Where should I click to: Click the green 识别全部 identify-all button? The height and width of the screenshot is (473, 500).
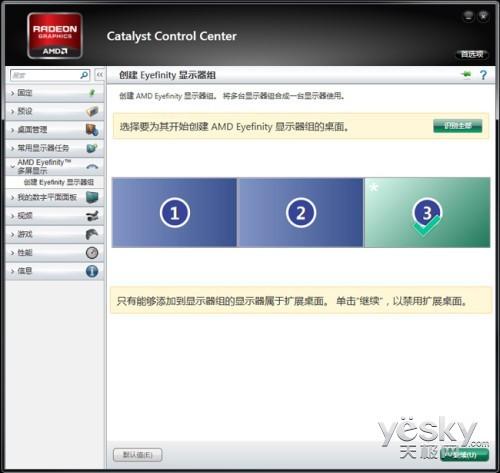(x=458, y=126)
